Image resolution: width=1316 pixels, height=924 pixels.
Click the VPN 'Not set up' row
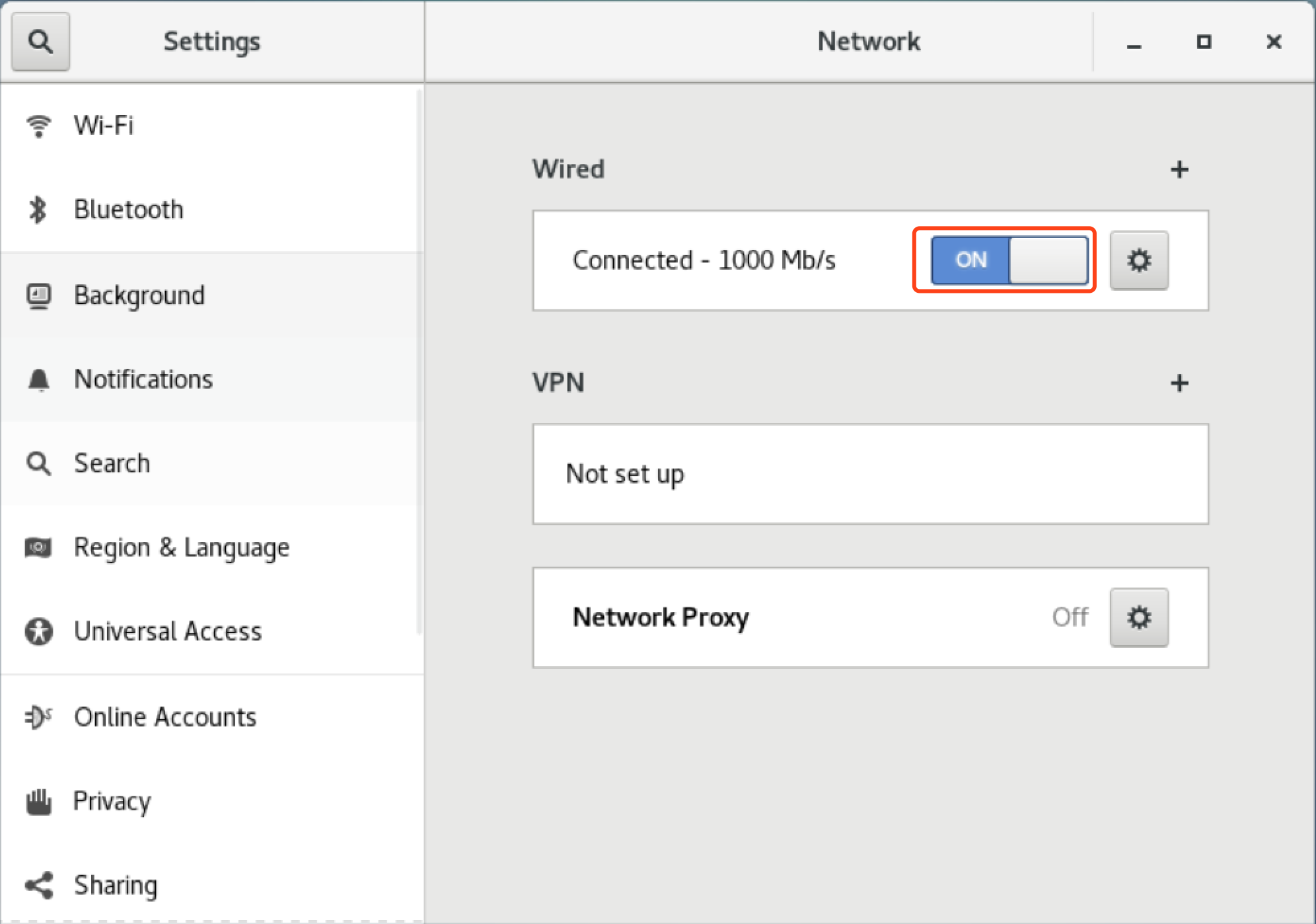point(871,474)
